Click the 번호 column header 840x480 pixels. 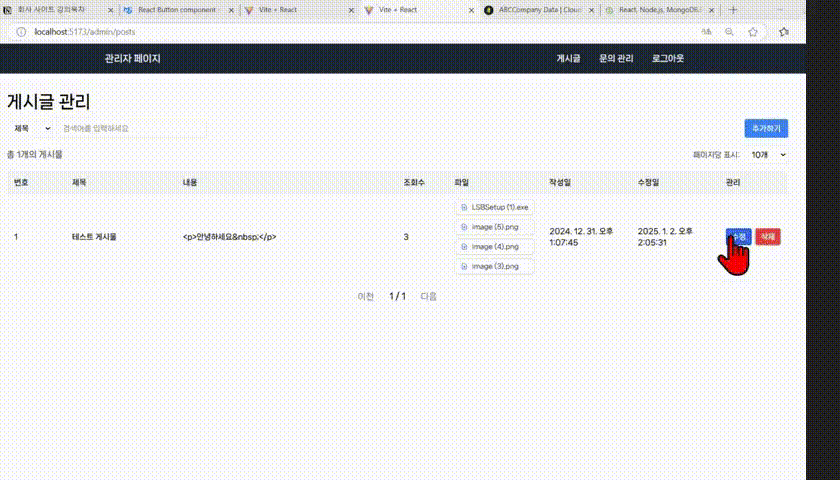21,183
